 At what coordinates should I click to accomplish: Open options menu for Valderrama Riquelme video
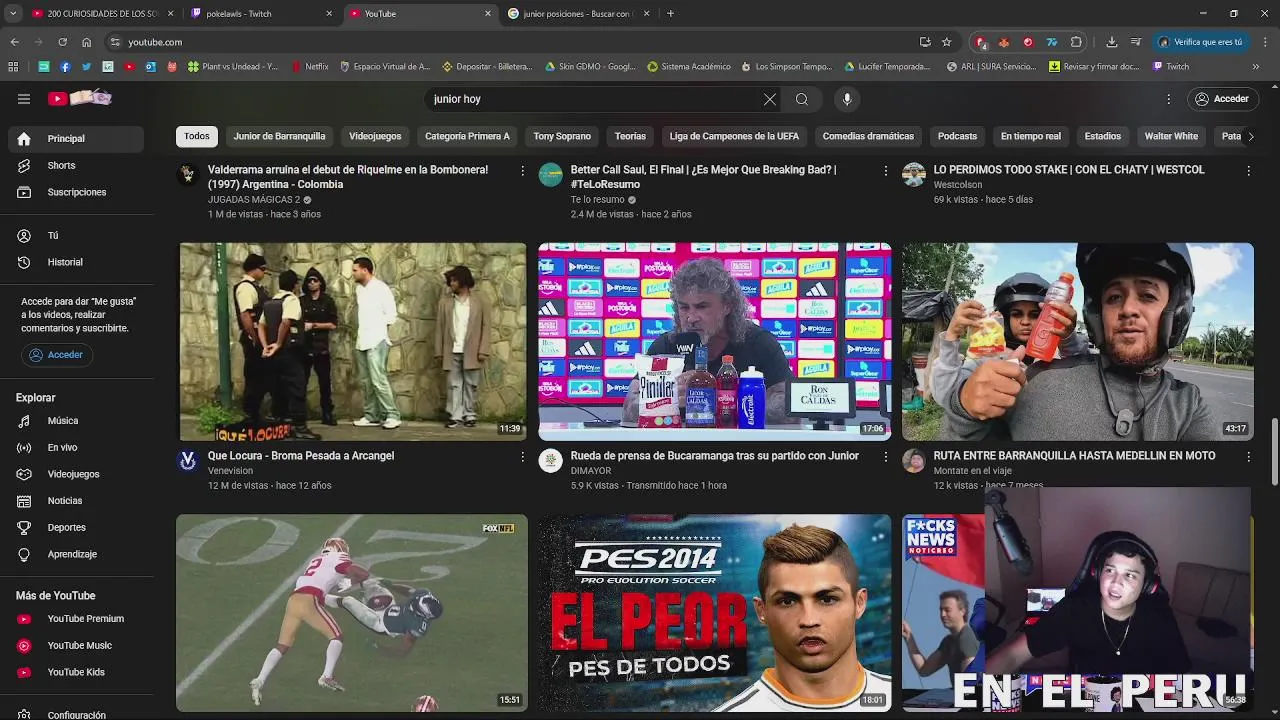tap(522, 171)
